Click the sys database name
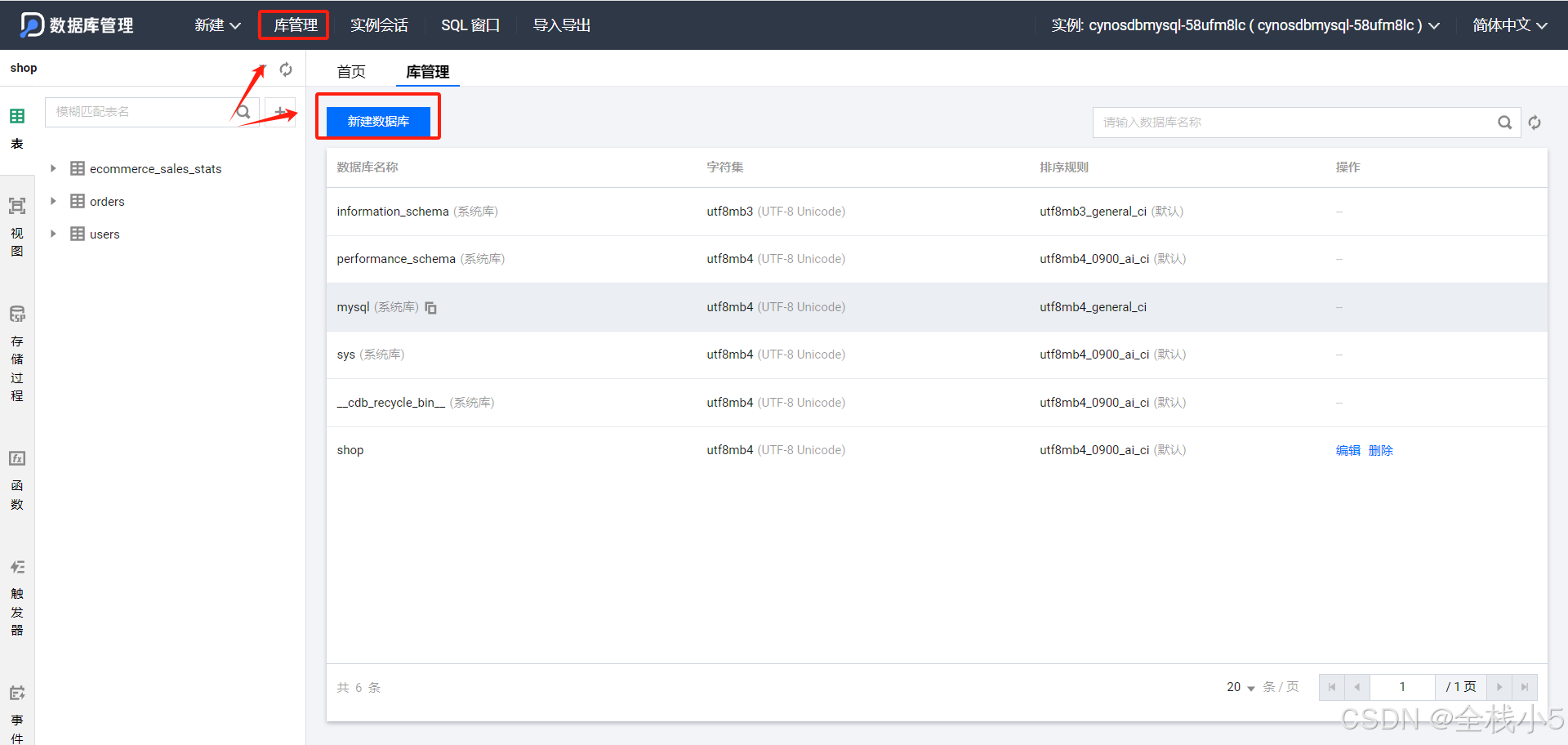The height and width of the screenshot is (745, 1568). pyautogui.click(x=345, y=355)
